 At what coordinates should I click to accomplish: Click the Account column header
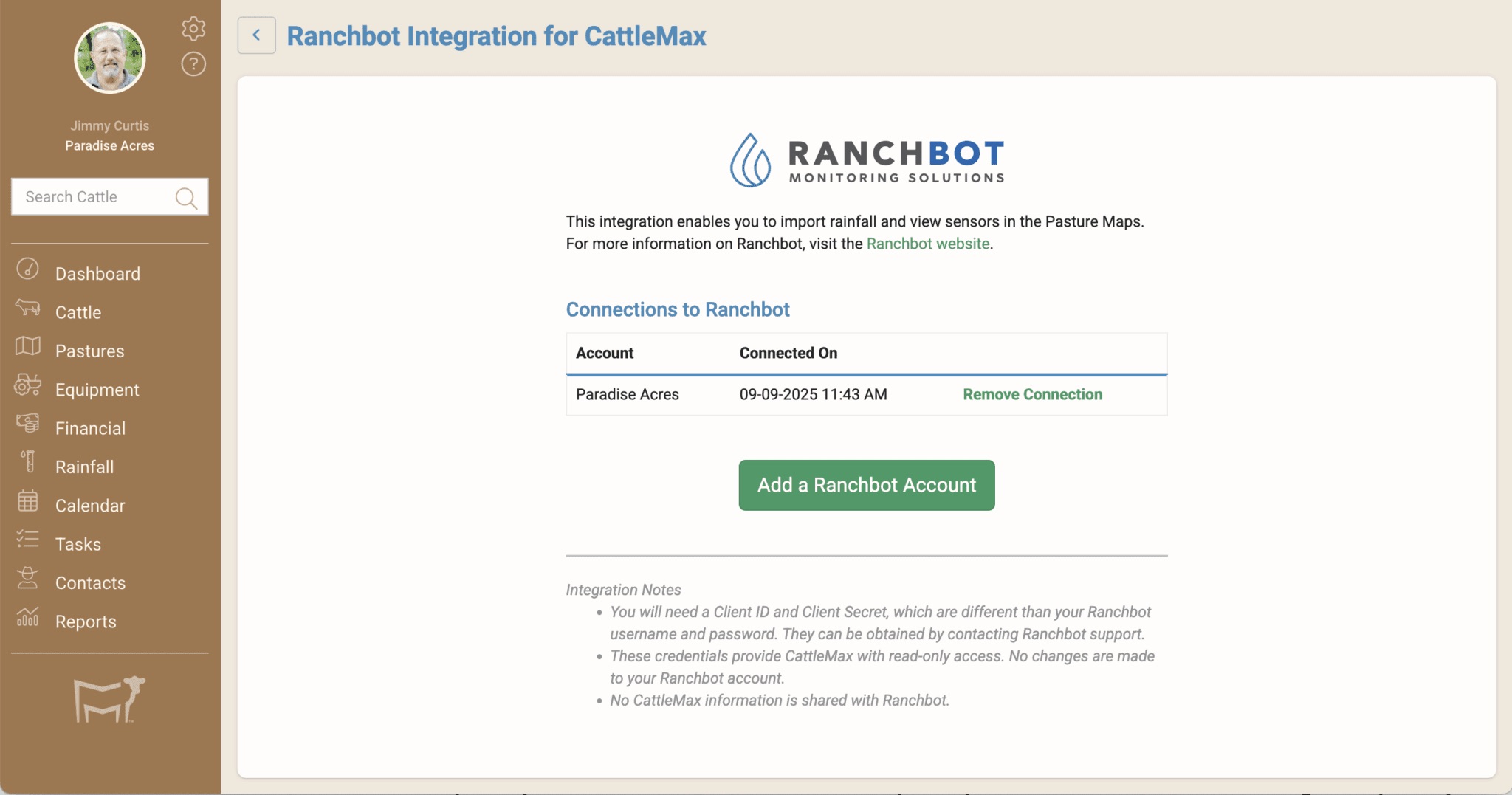click(x=605, y=353)
